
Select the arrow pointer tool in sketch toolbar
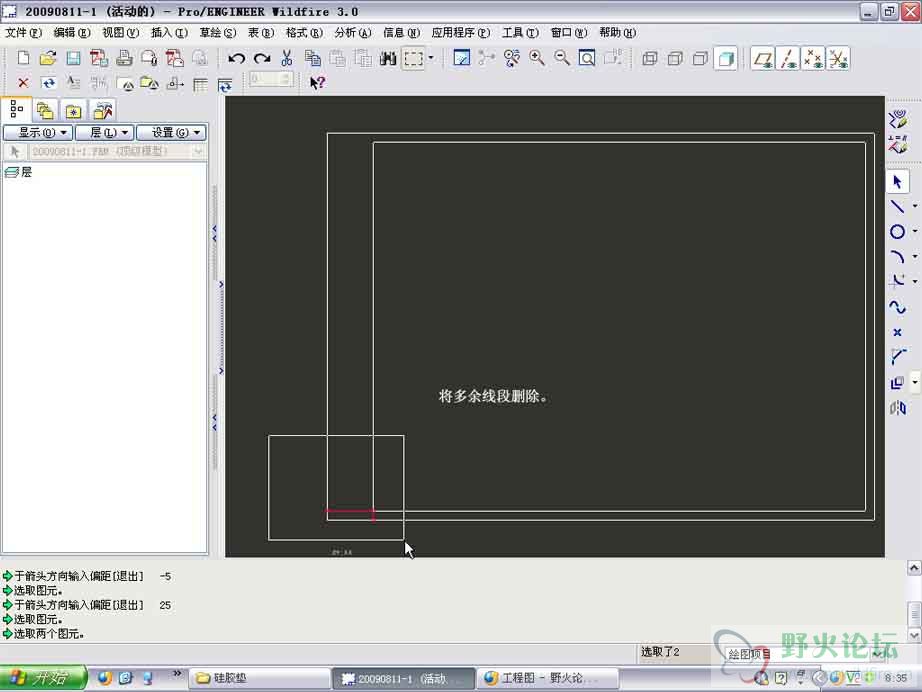tap(897, 182)
